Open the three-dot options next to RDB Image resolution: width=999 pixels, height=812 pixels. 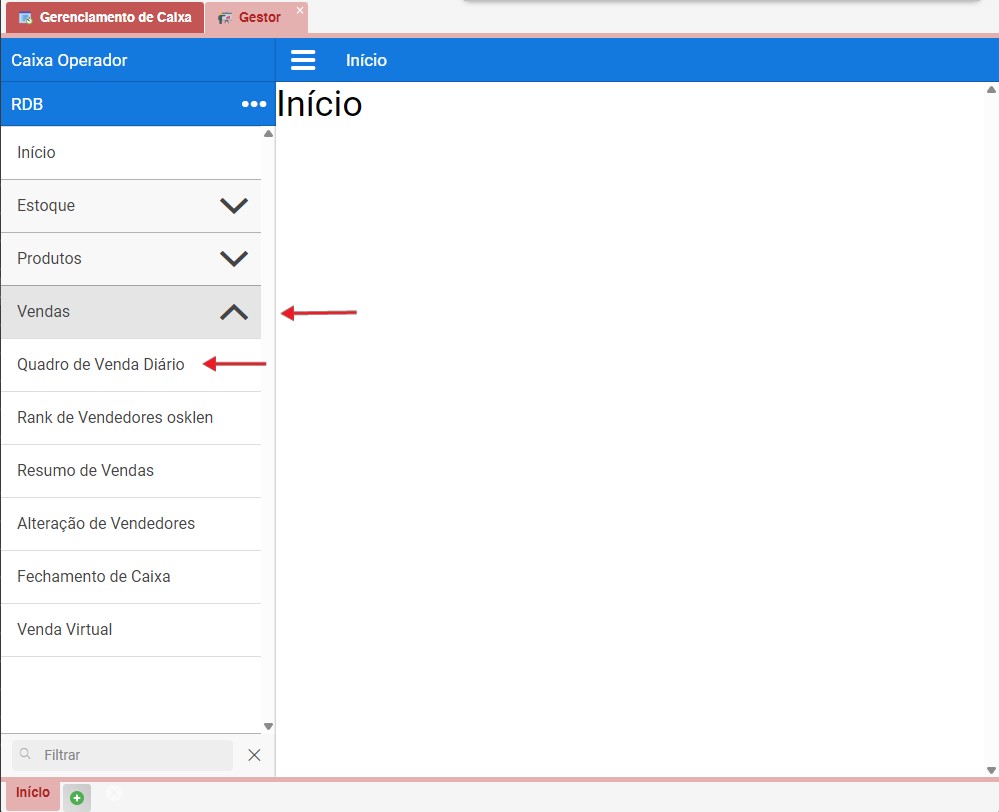[x=254, y=104]
